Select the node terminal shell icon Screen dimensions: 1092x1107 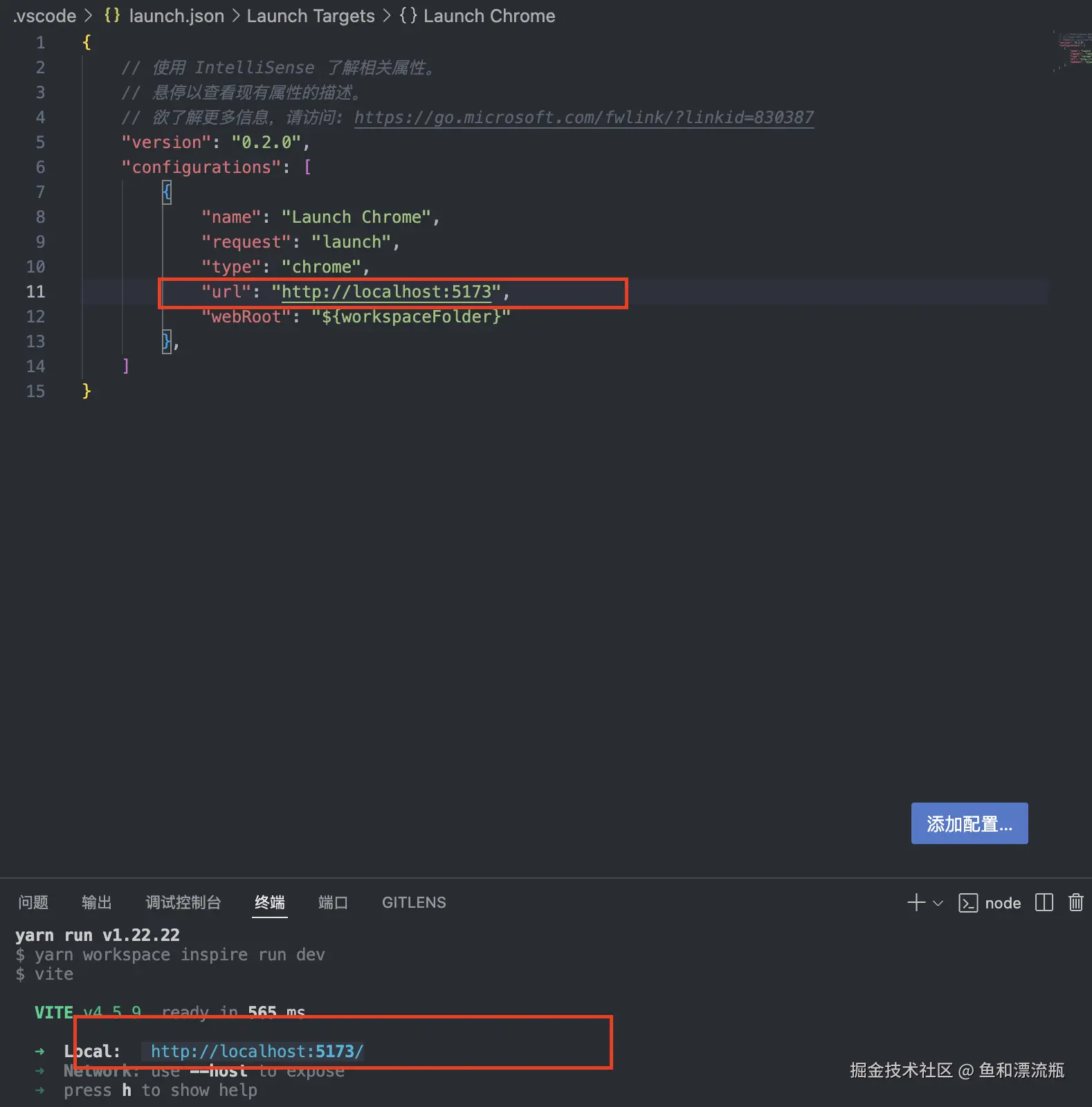point(968,903)
